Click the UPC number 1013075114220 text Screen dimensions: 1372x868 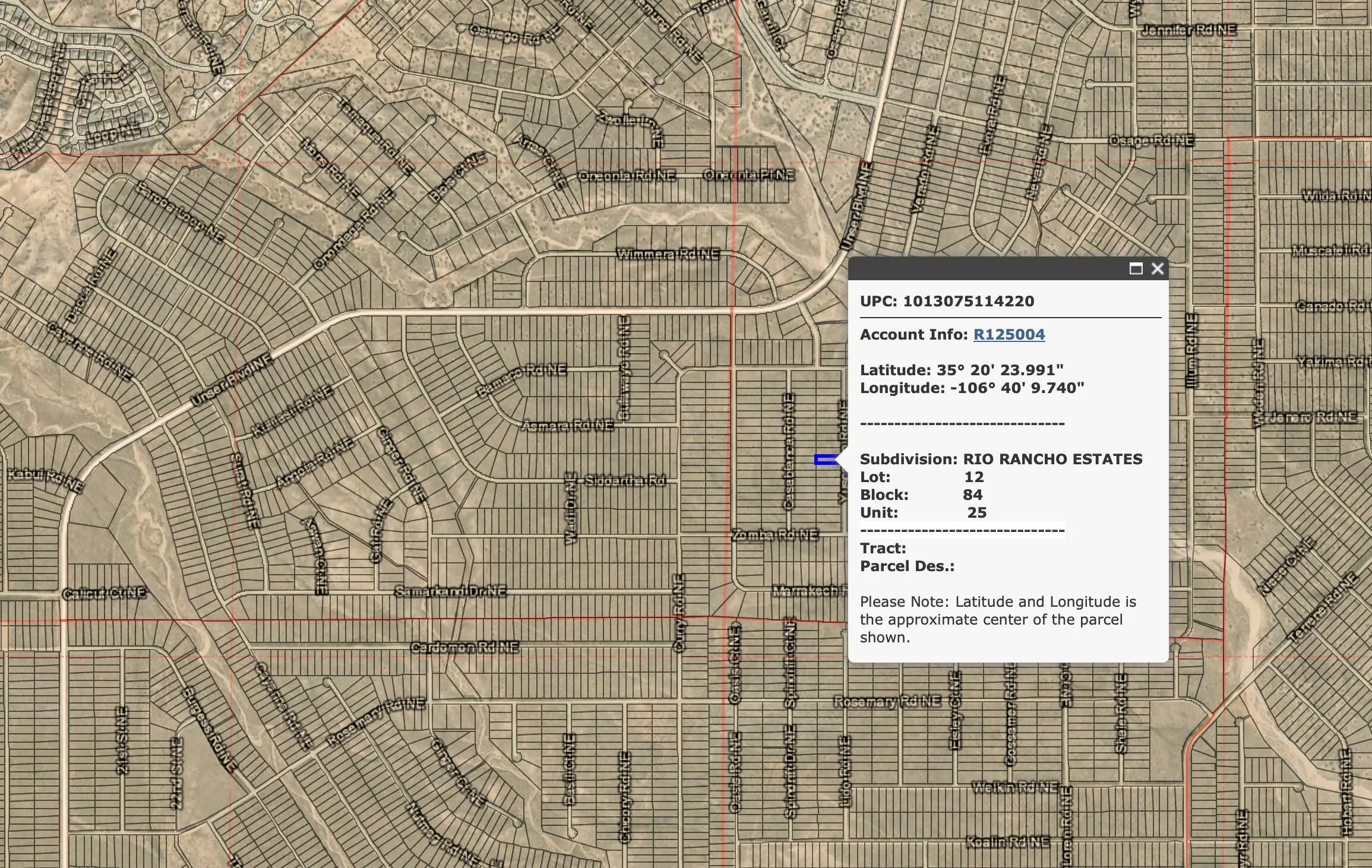pyautogui.click(x=968, y=301)
